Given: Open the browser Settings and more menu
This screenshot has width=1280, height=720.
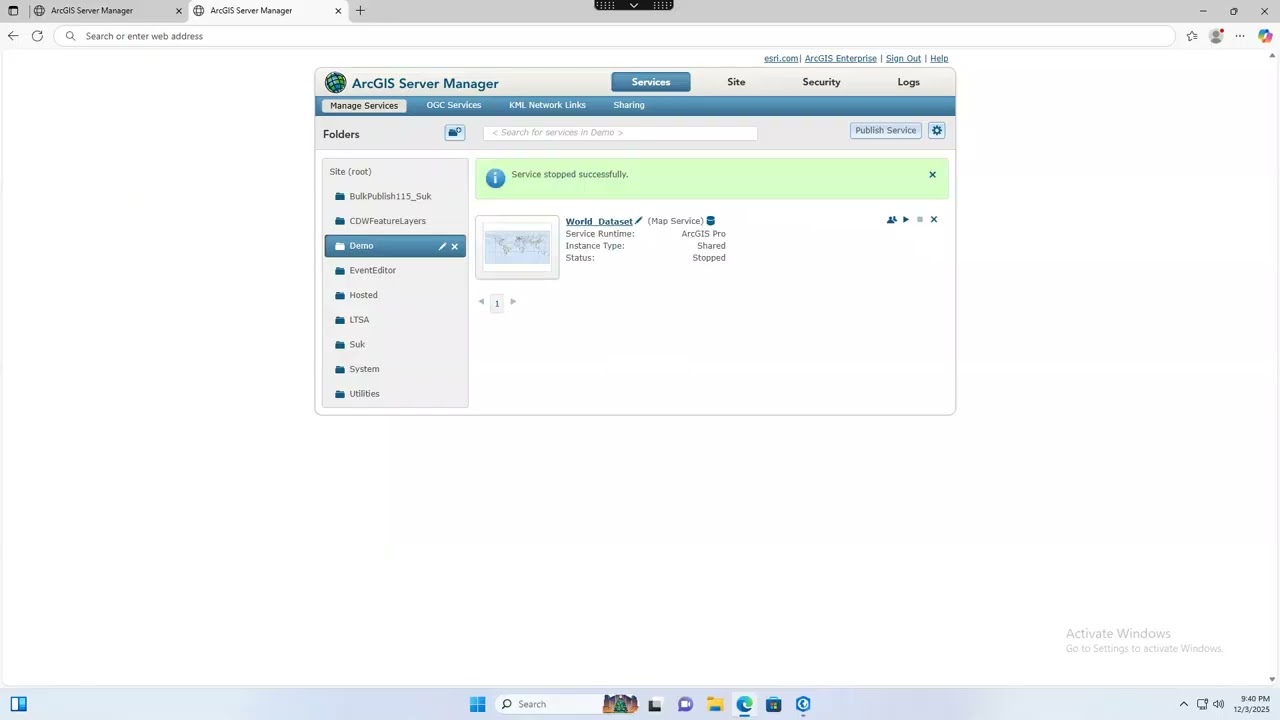Looking at the screenshot, I should (1240, 36).
